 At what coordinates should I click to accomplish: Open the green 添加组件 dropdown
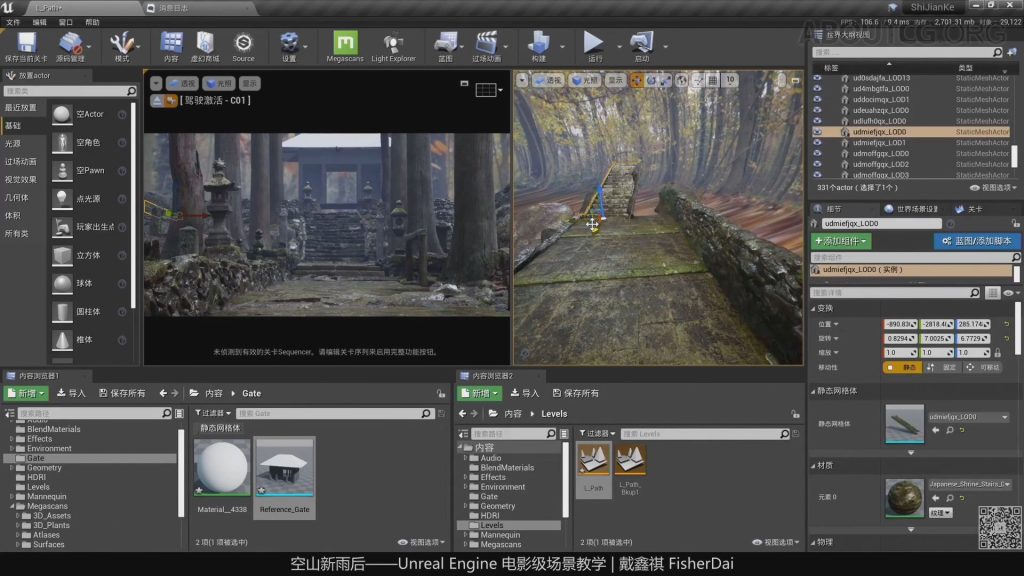(x=841, y=241)
